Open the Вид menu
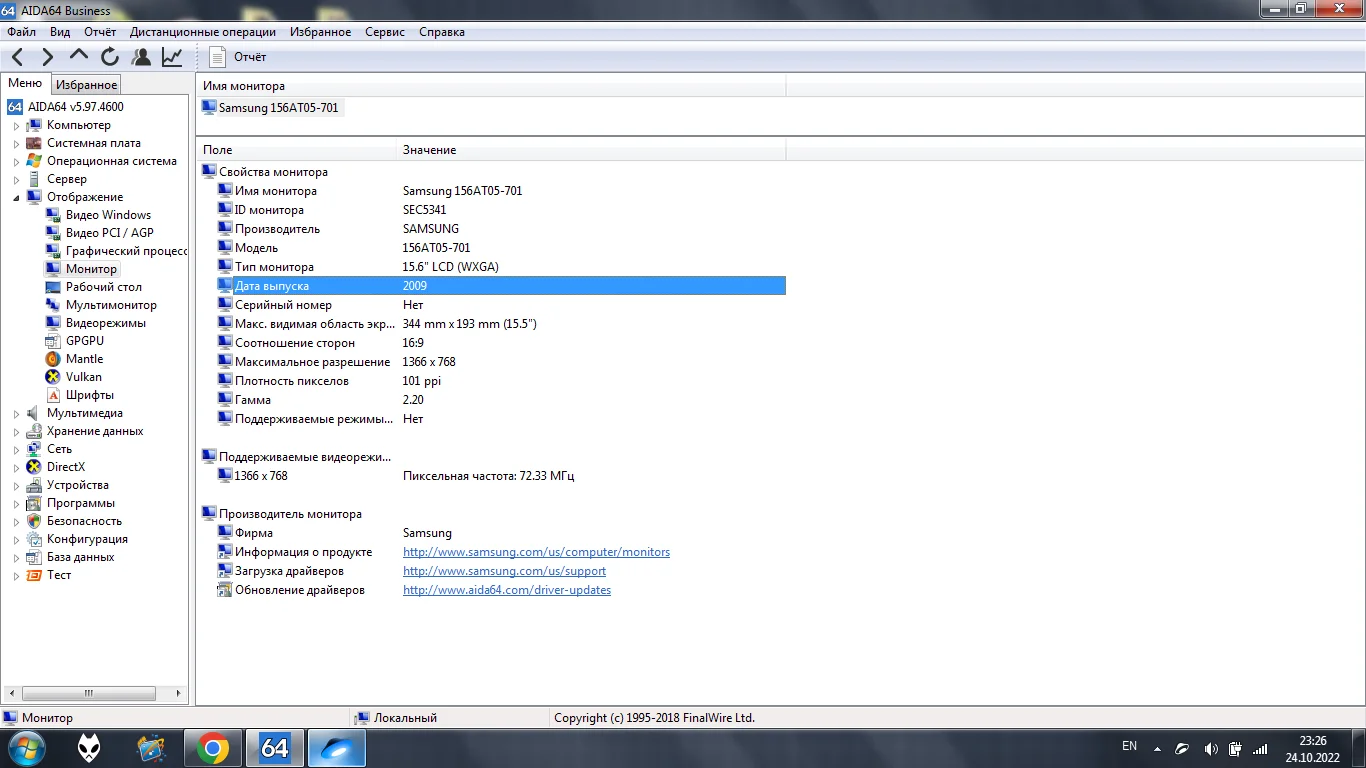Screen dimensions: 1366x768 (x=60, y=32)
